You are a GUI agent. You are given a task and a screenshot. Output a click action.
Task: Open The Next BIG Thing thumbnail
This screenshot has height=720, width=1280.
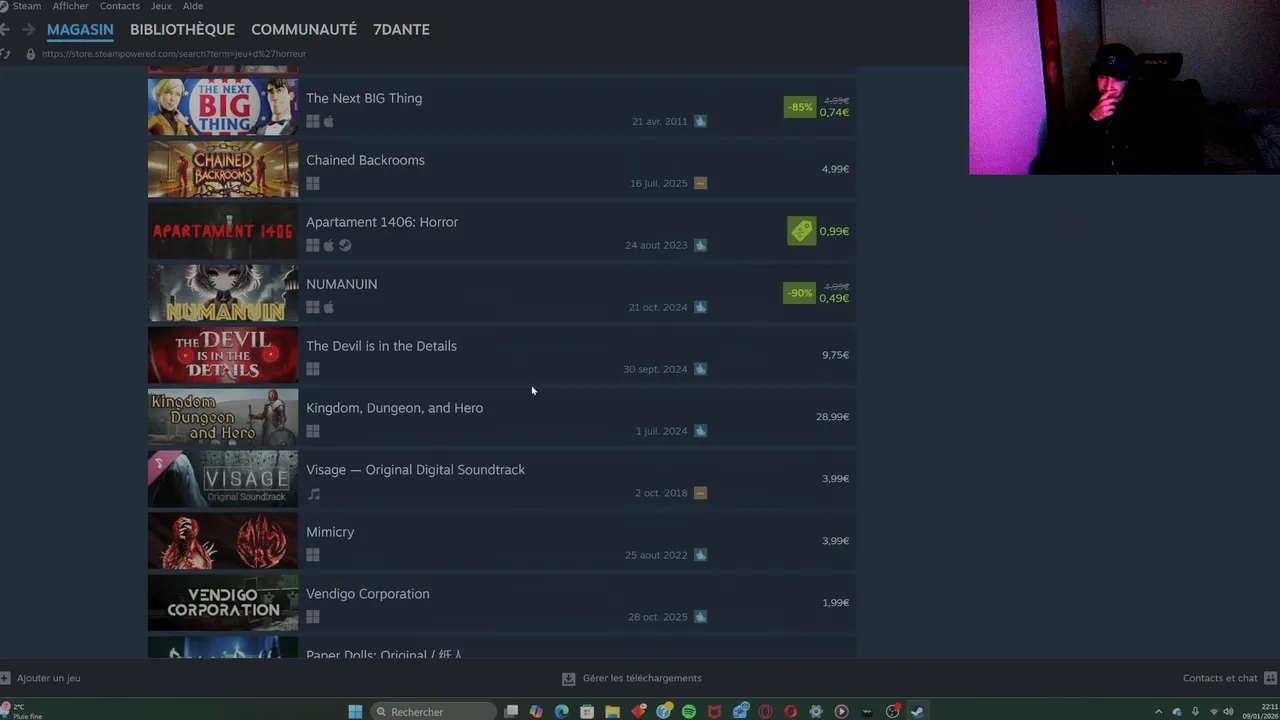tap(223, 107)
